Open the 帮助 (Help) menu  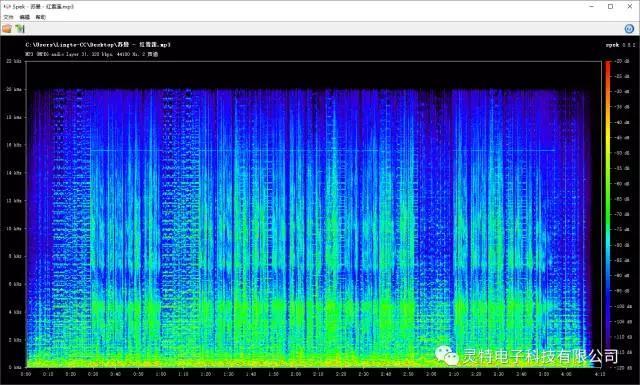[x=40, y=17]
